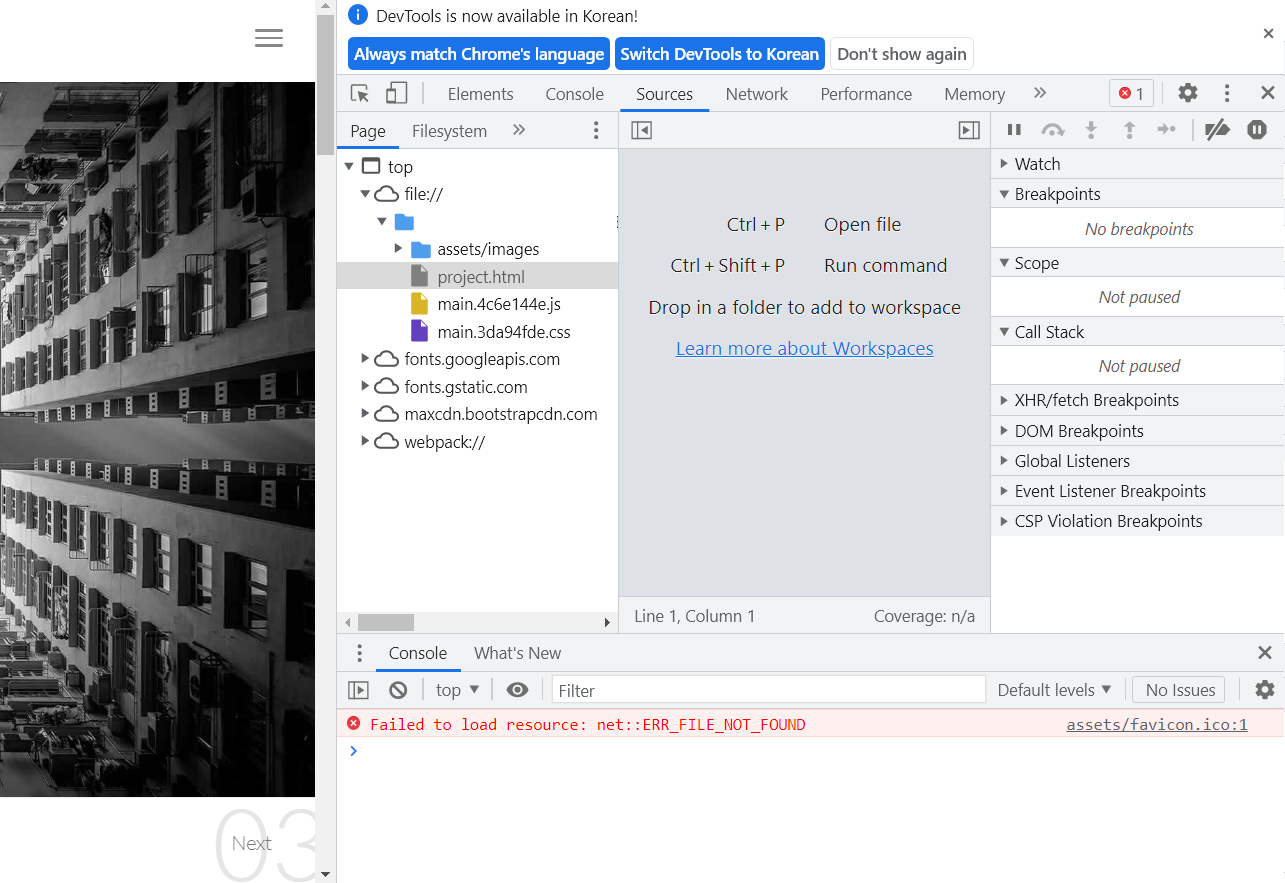Click Always match Chrome's language button
Image resolution: width=1285 pixels, height=883 pixels.
coord(479,54)
